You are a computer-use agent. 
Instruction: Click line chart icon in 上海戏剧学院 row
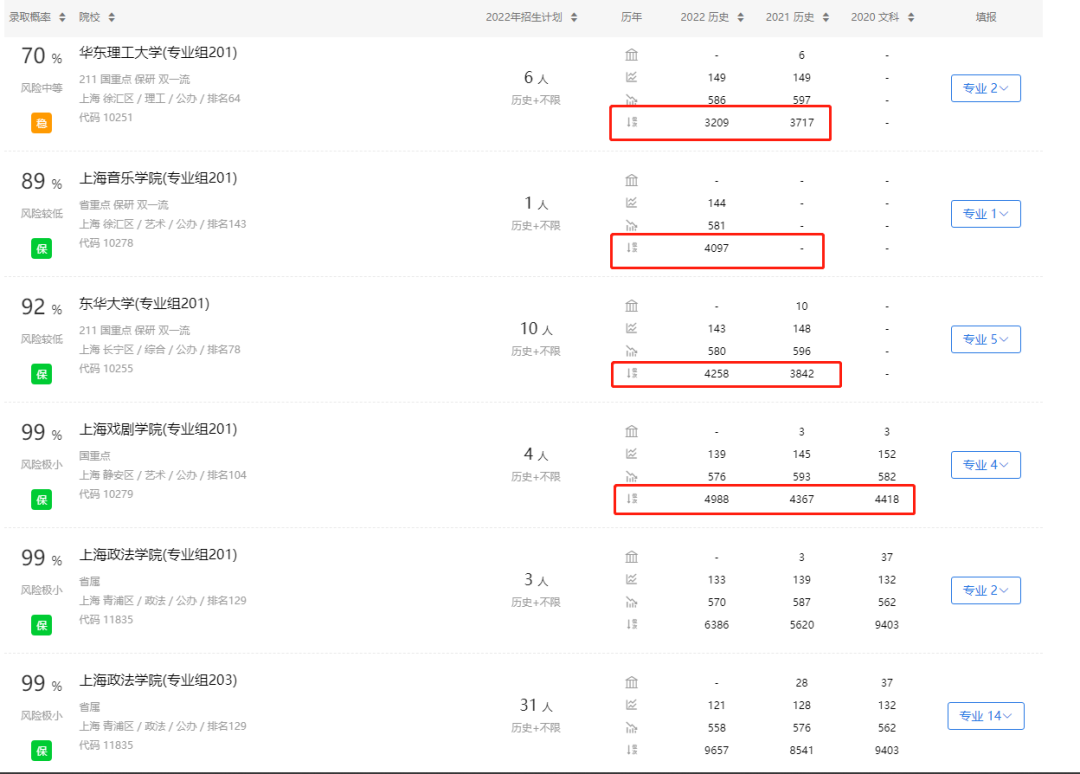point(631,454)
